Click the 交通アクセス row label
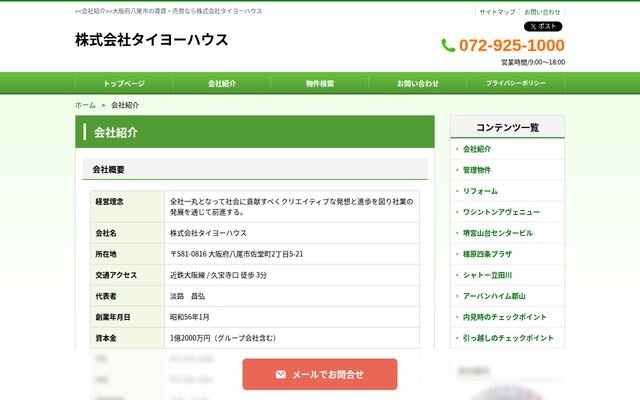640x400 pixels. (x=116, y=275)
